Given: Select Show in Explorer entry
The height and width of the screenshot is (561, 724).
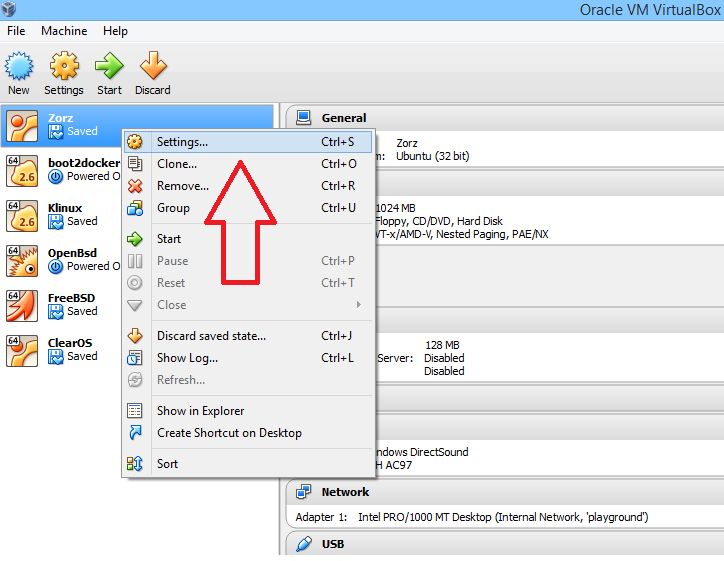Looking at the screenshot, I should pos(248,411).
